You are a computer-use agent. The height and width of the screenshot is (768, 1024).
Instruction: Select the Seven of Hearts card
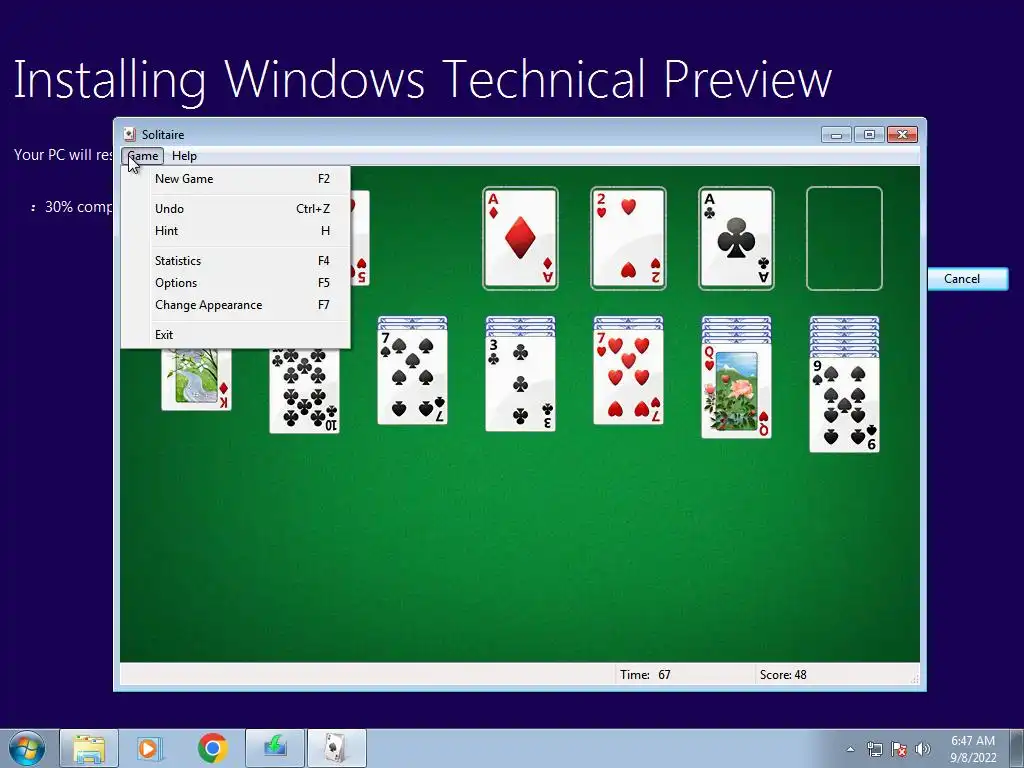[x=628, y=377]
